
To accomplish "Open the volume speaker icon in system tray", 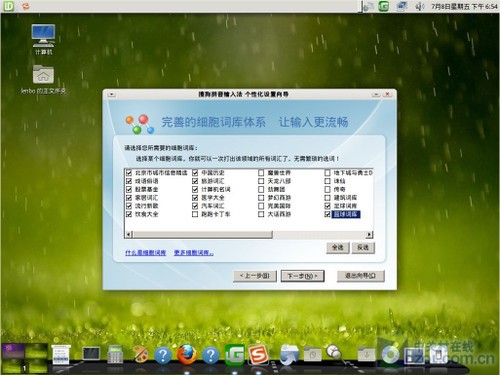I will 420,6.
